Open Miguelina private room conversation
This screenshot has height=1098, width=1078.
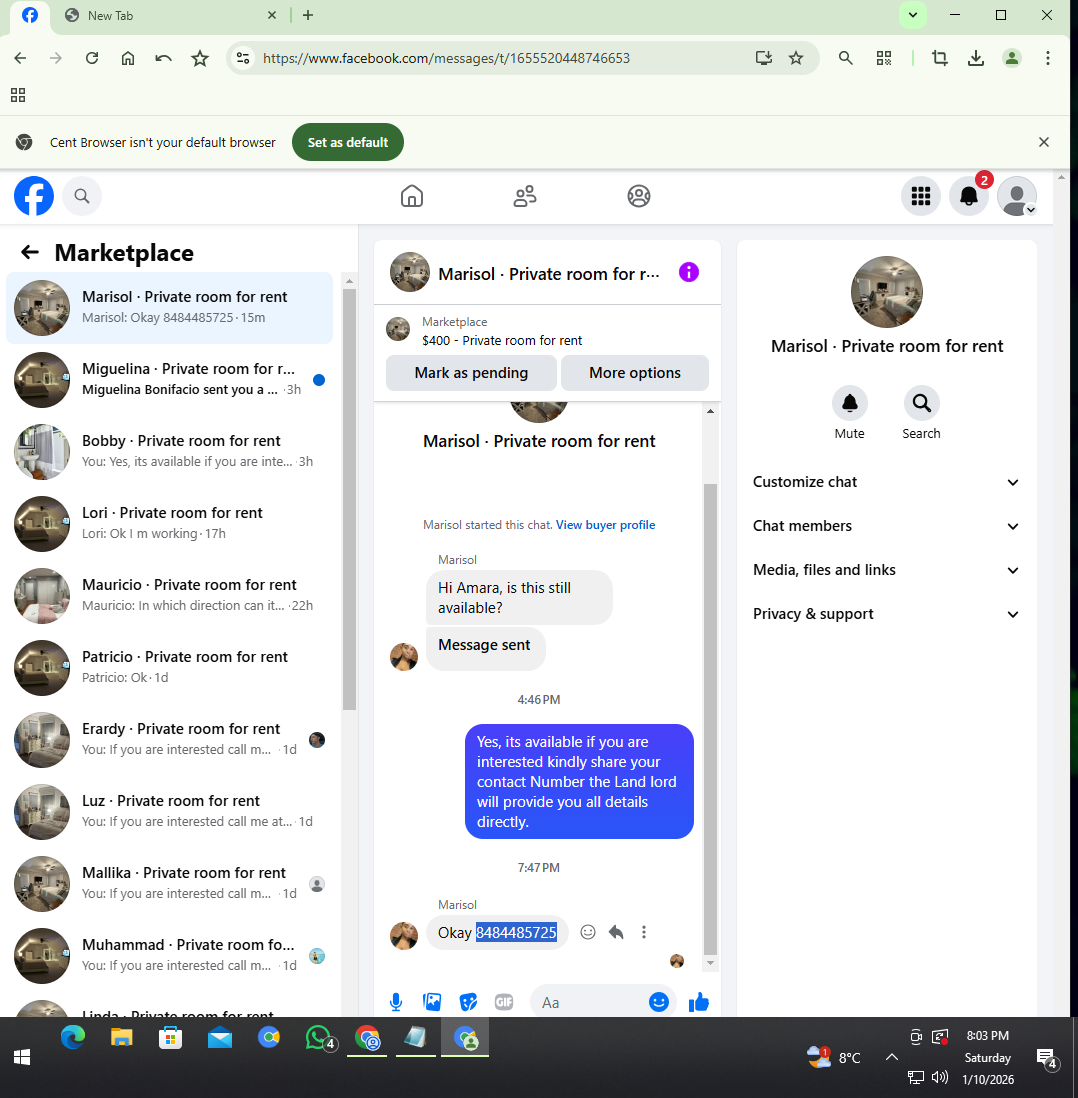[x=169, y=380]
